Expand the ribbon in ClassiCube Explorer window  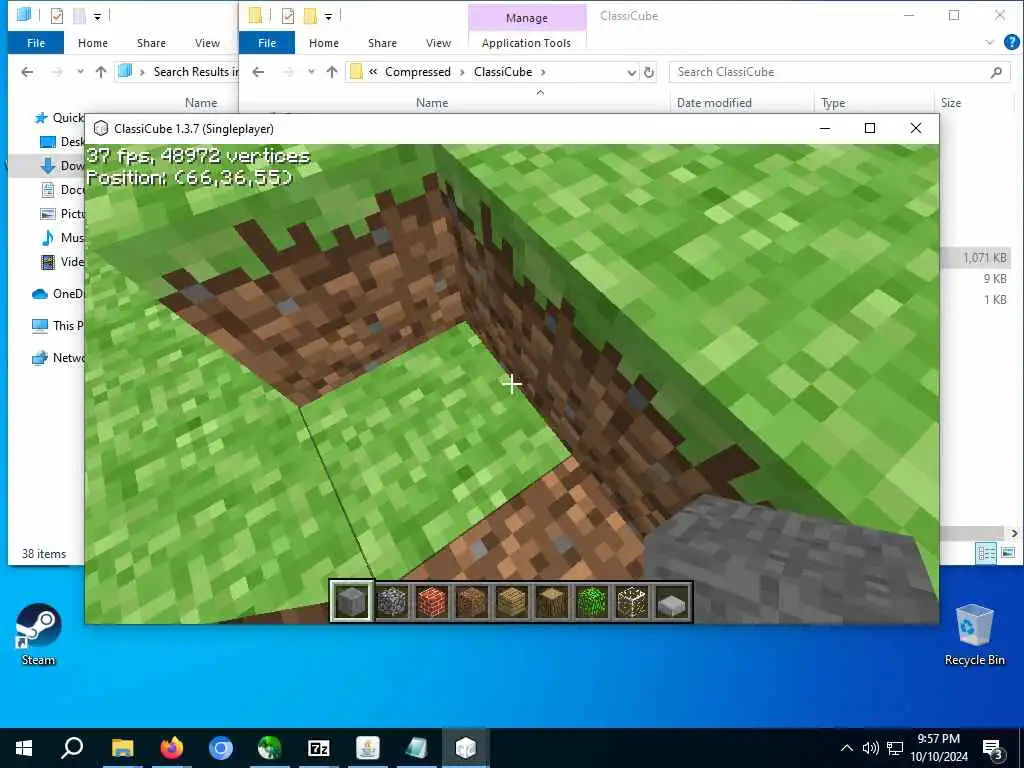989,42
